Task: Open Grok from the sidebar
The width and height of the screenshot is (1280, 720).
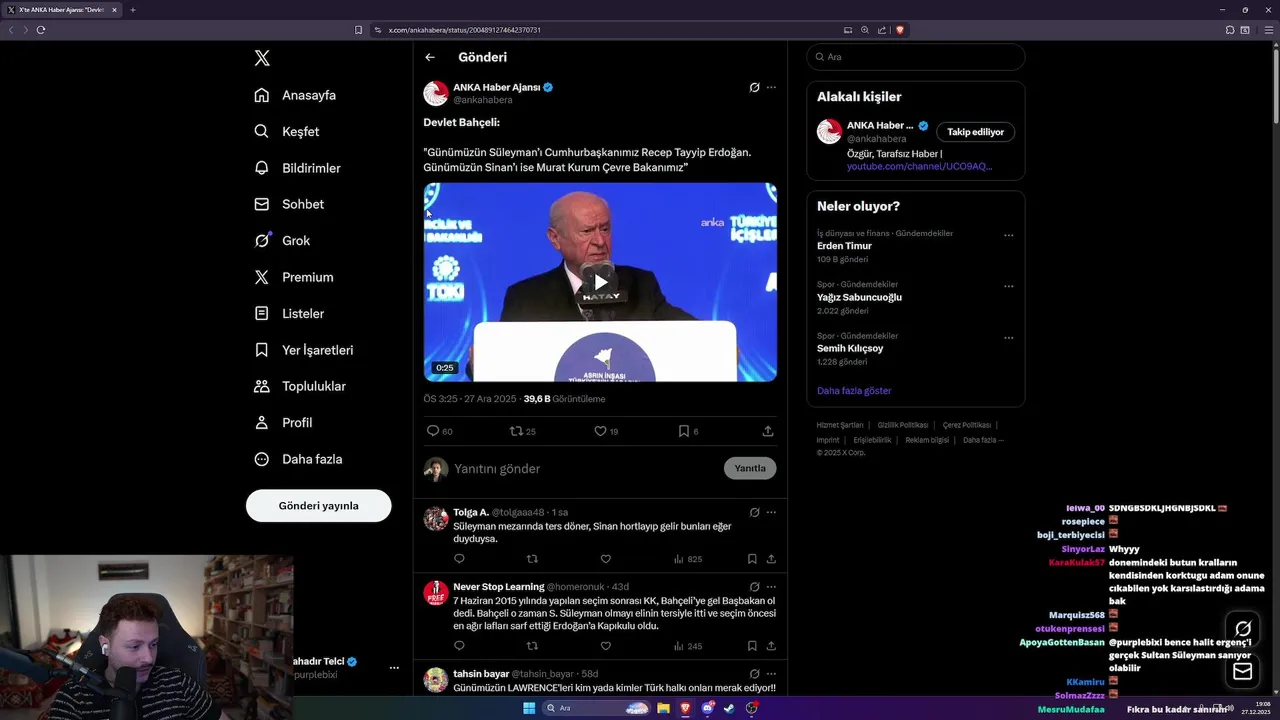Action: coord(282,240)
